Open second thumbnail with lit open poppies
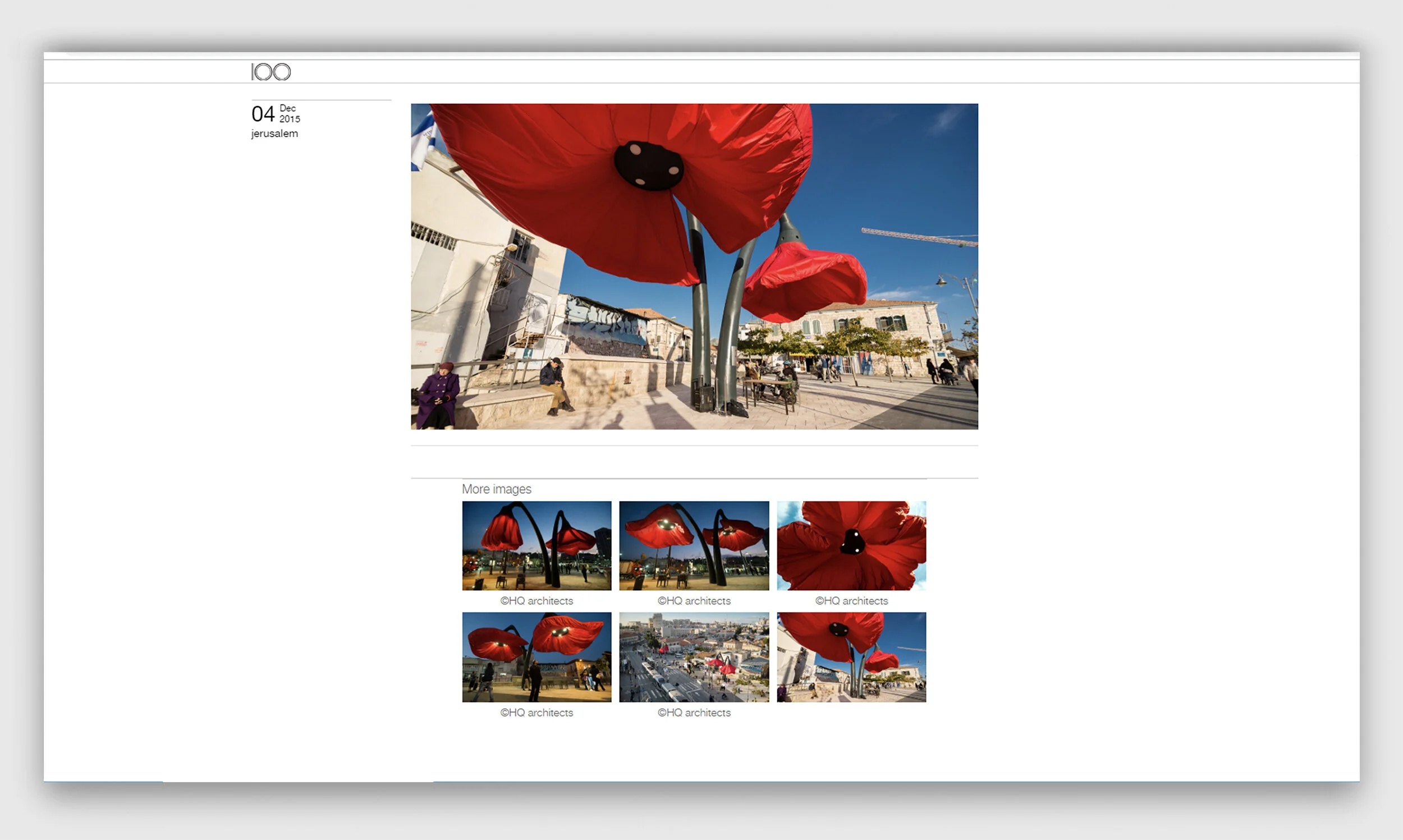This screenshot has height=840, width=1403. pyautogui.click(x=694, y=545)
